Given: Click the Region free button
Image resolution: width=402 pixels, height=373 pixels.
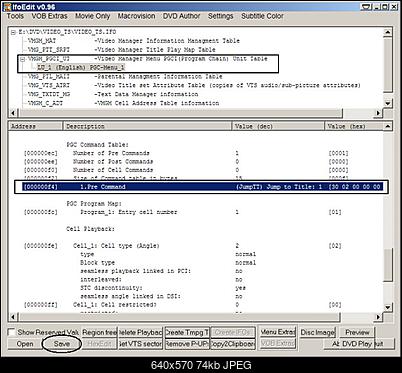Looking at the screenshot, I should click(99, 332).
